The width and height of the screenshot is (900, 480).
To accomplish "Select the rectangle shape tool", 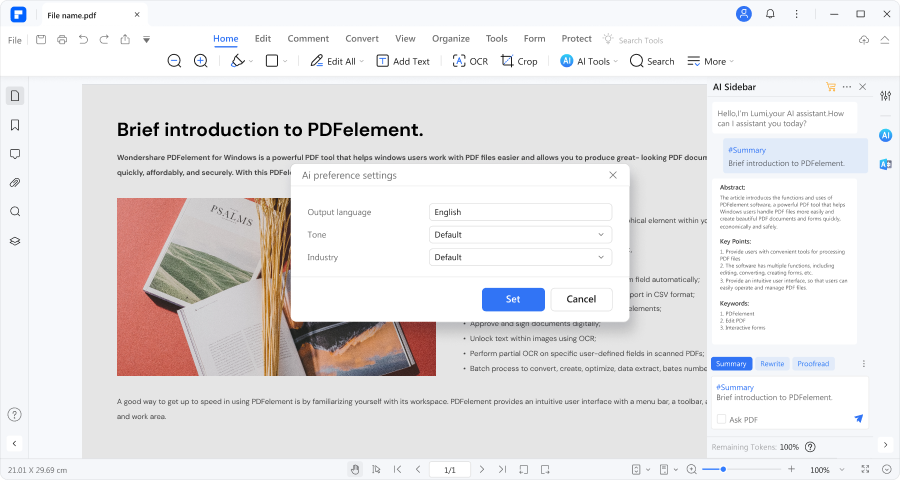I will [272, 61].
